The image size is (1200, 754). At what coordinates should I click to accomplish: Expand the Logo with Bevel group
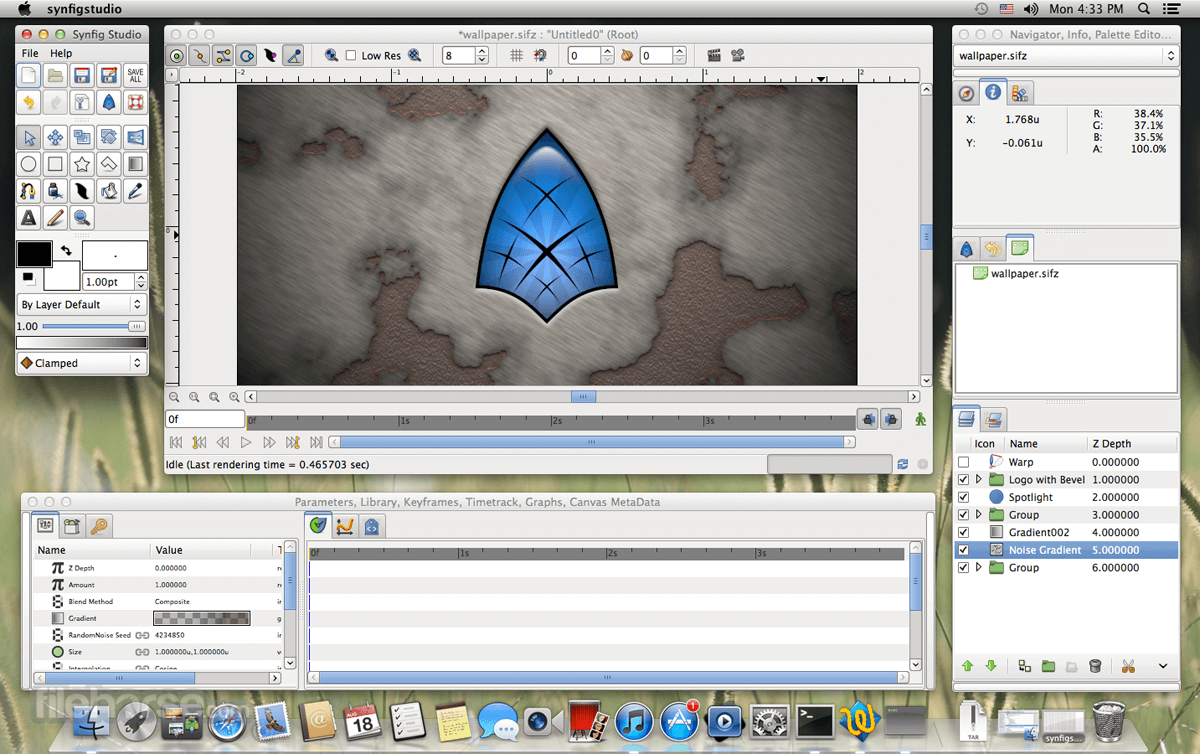(979, 480)
